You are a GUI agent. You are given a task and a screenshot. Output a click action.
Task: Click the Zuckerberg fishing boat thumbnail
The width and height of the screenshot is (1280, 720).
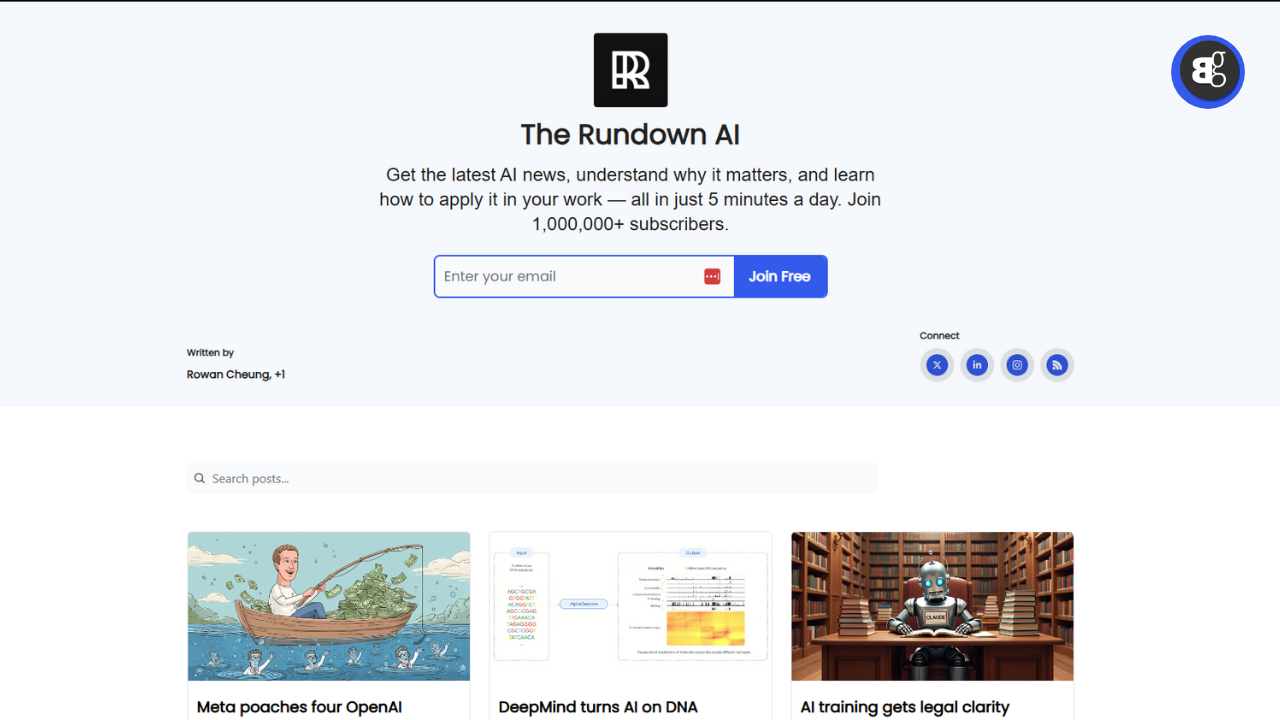[x=329, y=606]
